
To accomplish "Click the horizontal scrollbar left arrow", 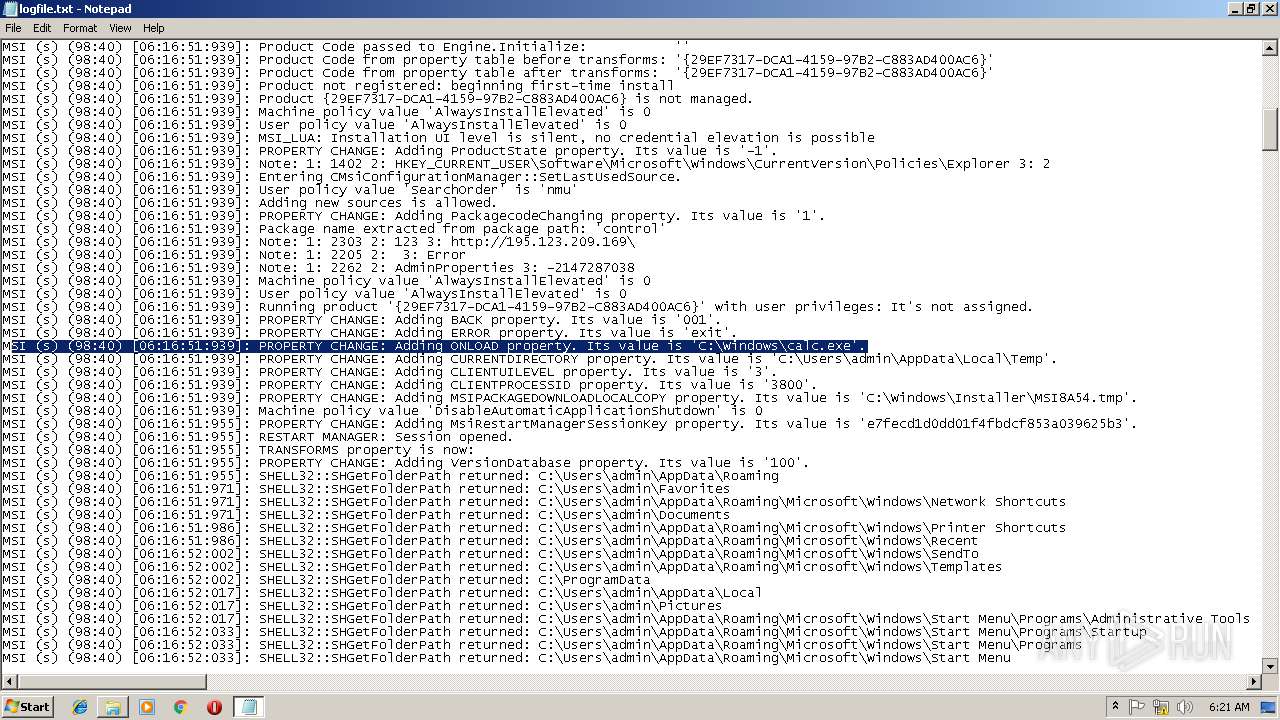I will coord(8,682).
